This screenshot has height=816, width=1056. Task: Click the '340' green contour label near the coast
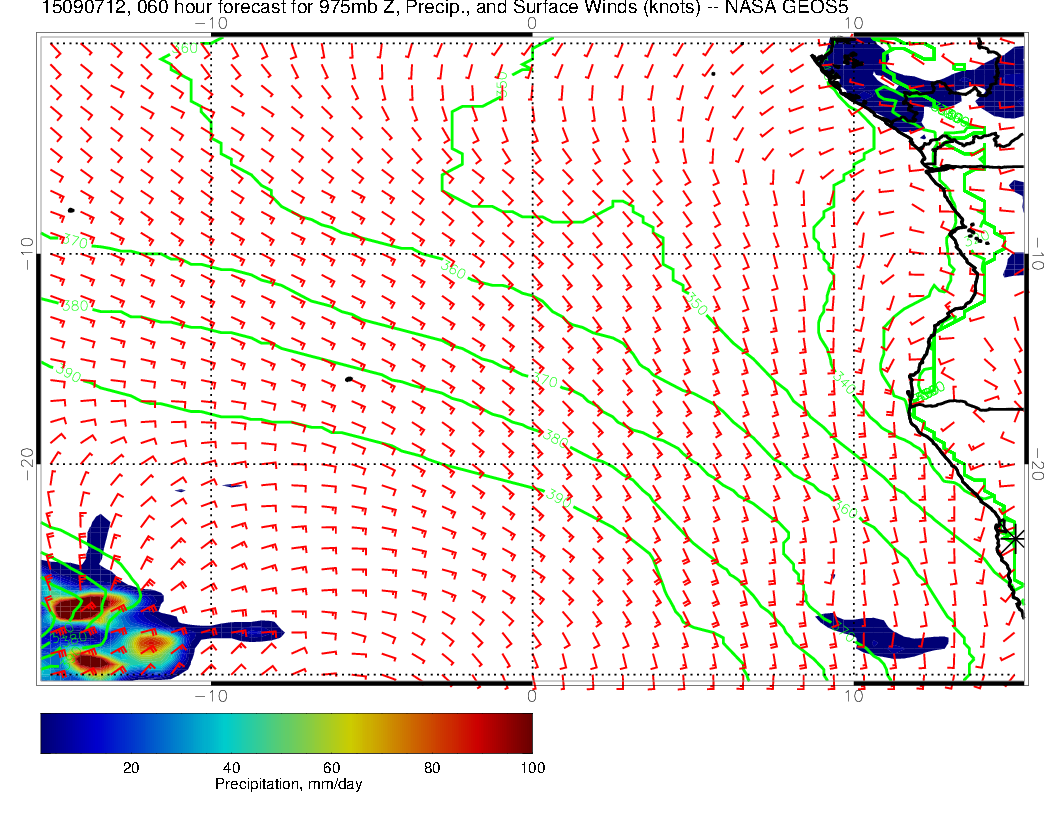pyautogui.click(x=844, y=383)
